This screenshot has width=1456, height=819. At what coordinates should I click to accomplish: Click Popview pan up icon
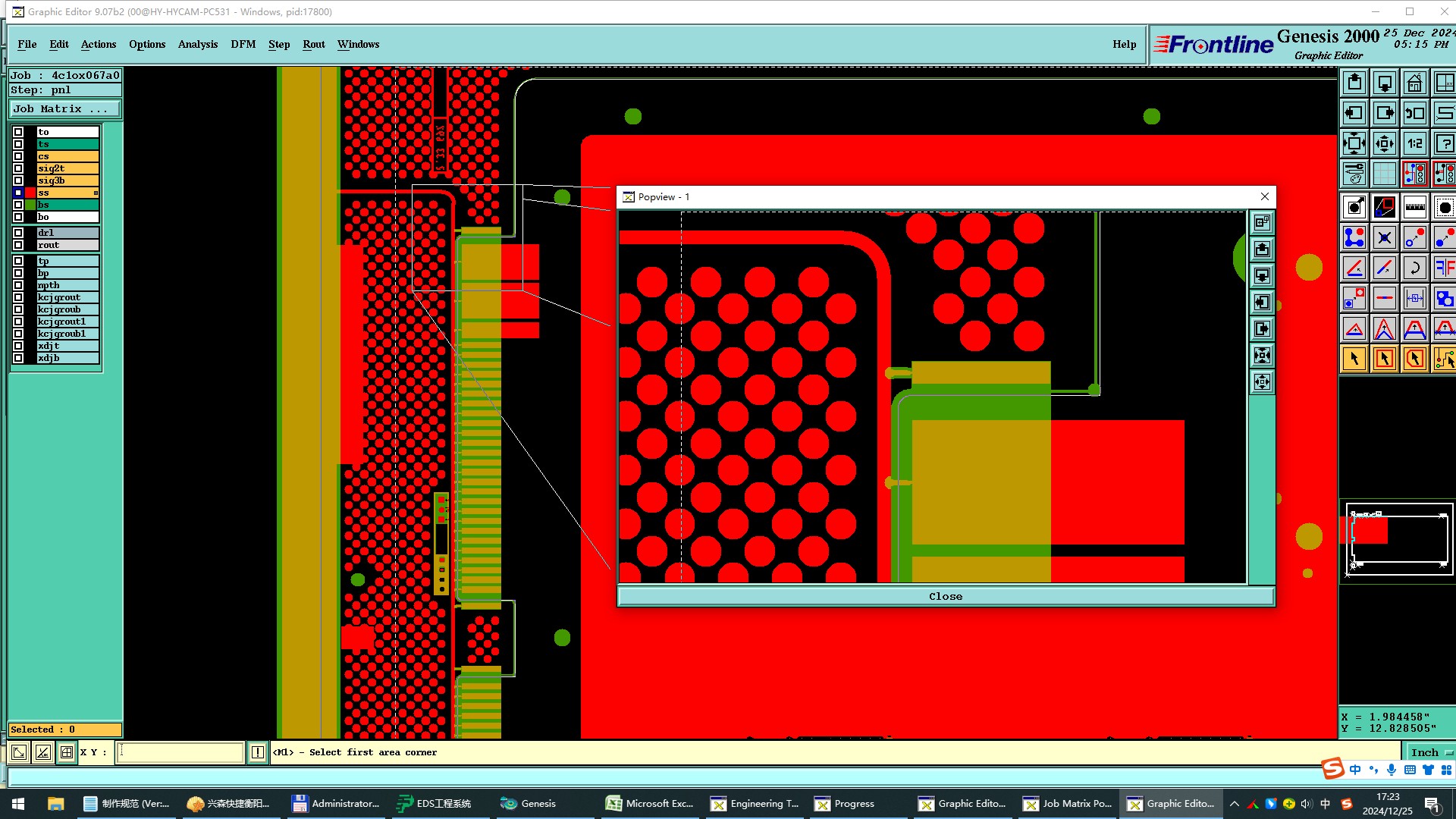coord(1262,249)
